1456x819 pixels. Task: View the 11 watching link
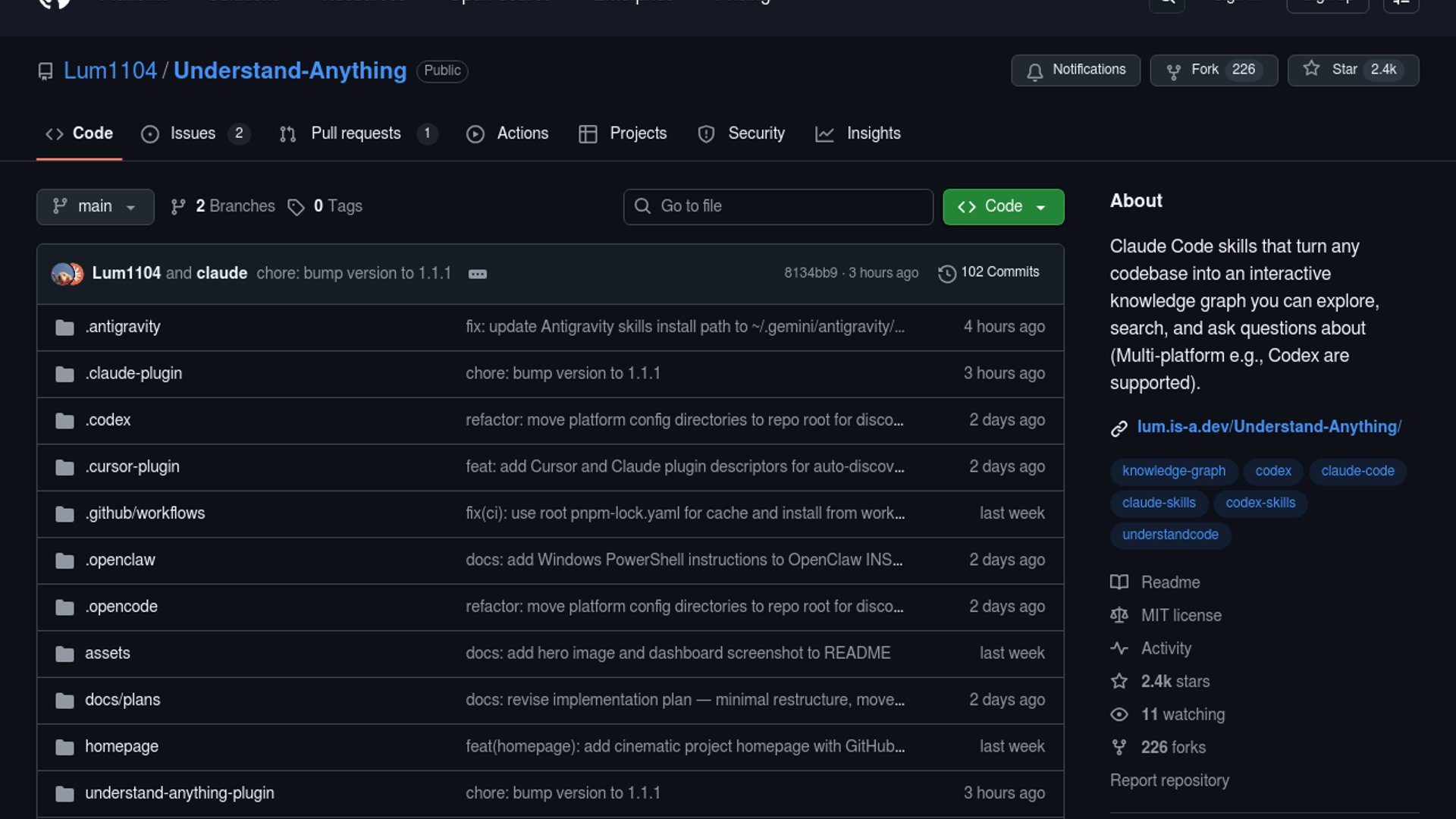click(1182, 714)
